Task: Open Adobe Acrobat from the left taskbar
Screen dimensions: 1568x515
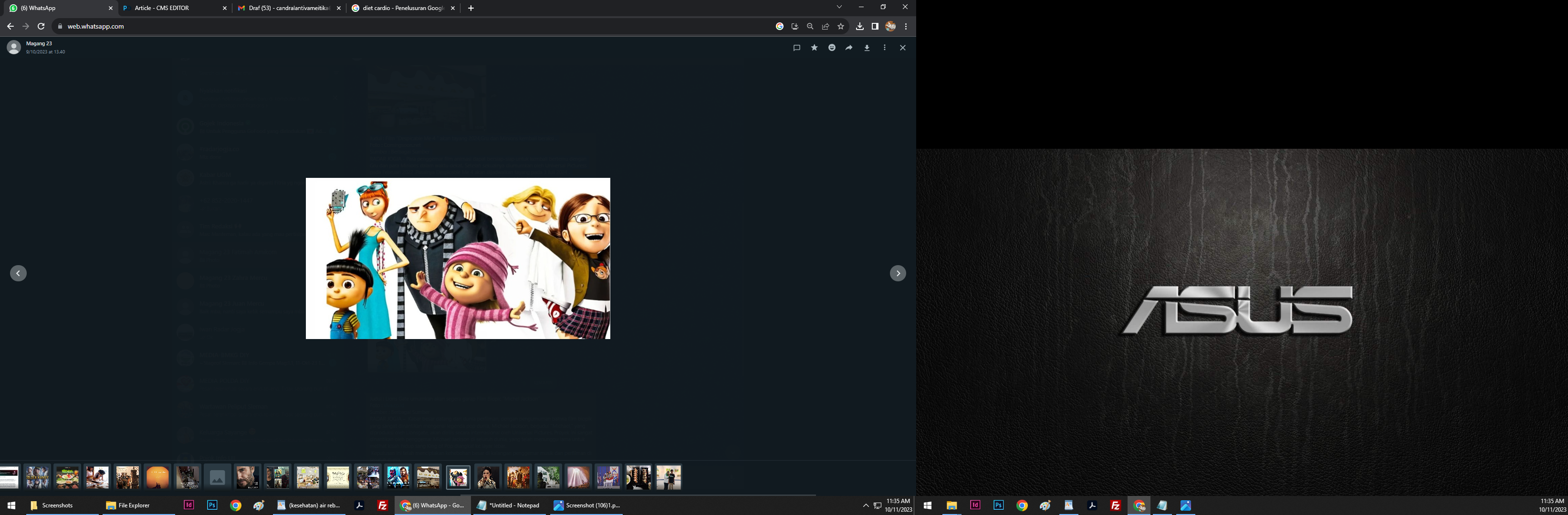Action: (x=359, y=505)
